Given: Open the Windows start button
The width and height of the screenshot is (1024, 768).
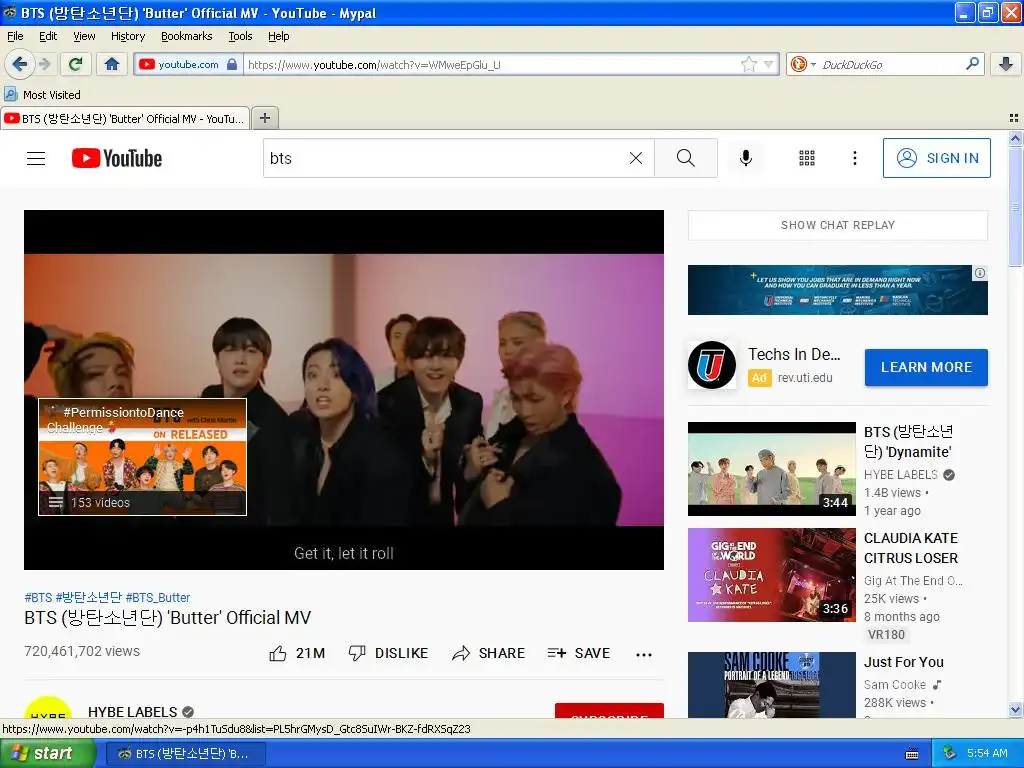Looking at the screenshot, I should (47, 753).
